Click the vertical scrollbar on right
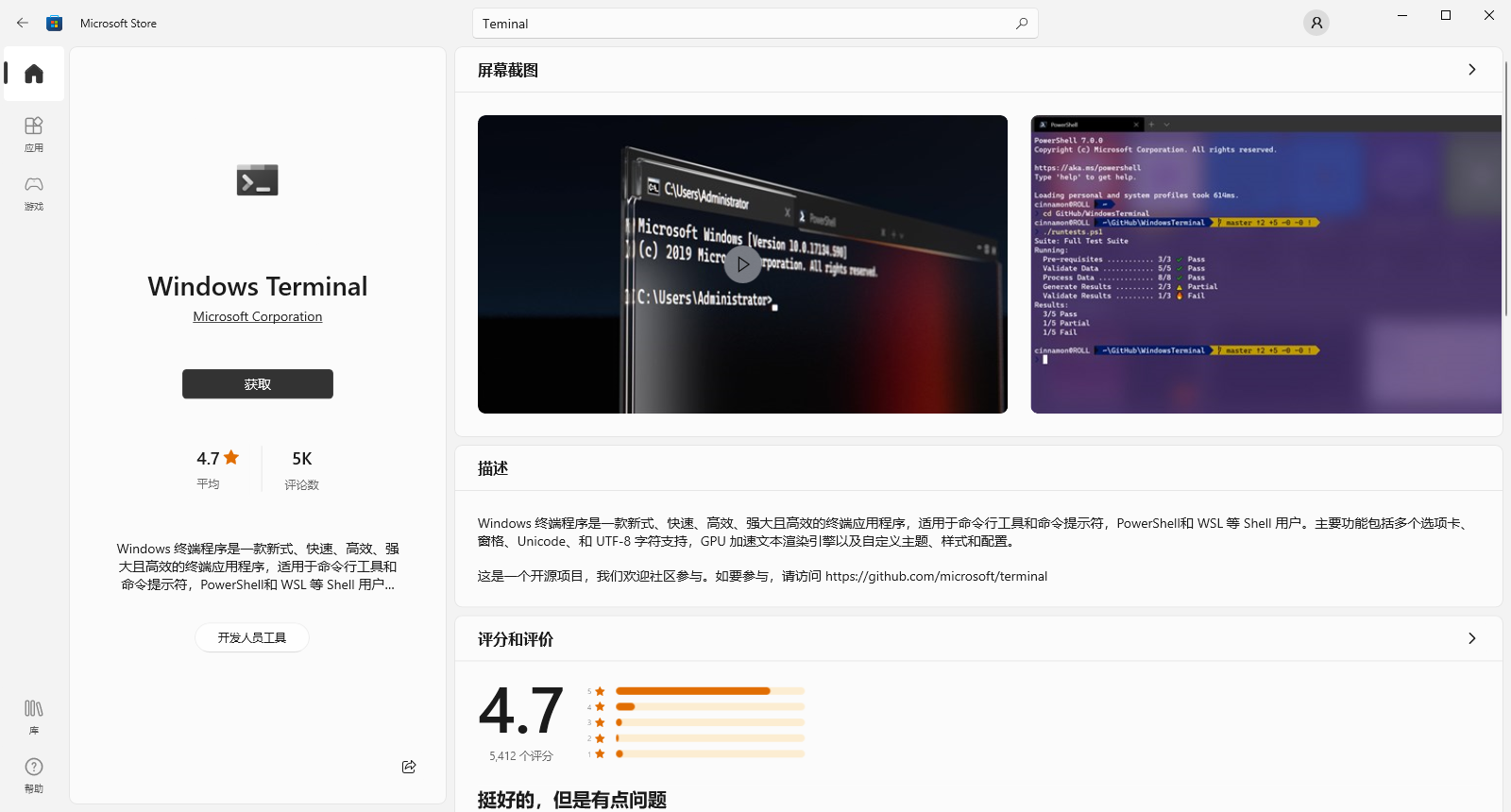Viewport: 1511px width, 812px height. coord(1506,189)
